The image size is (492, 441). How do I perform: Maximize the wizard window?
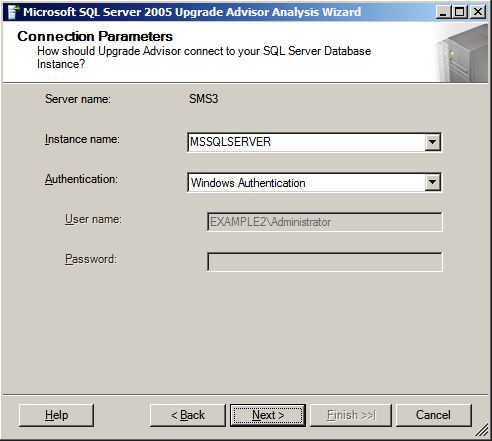pyautogui.click(x=460, y=12)
